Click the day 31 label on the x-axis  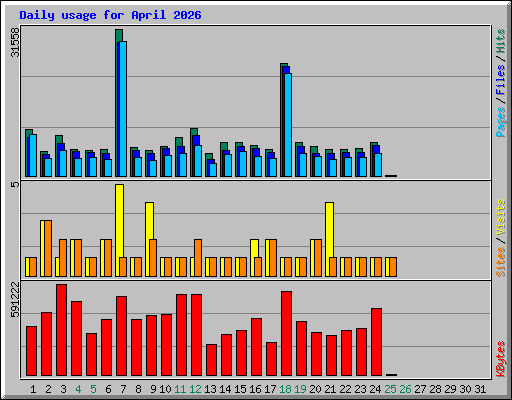pos(480,389)
